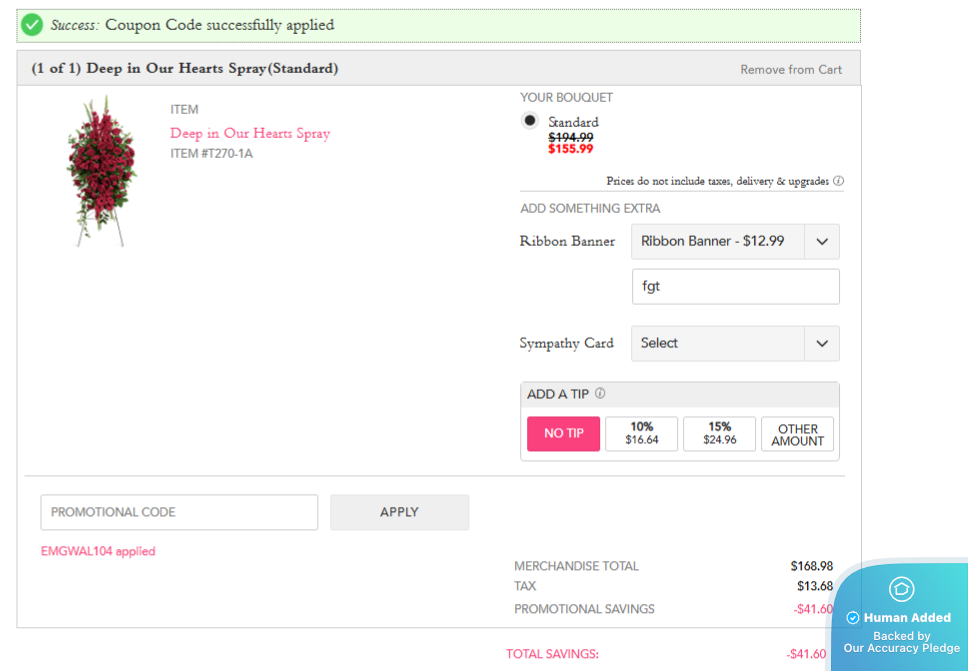
Task: Click the Human Added badge house icon
Action: click(901, 589)
